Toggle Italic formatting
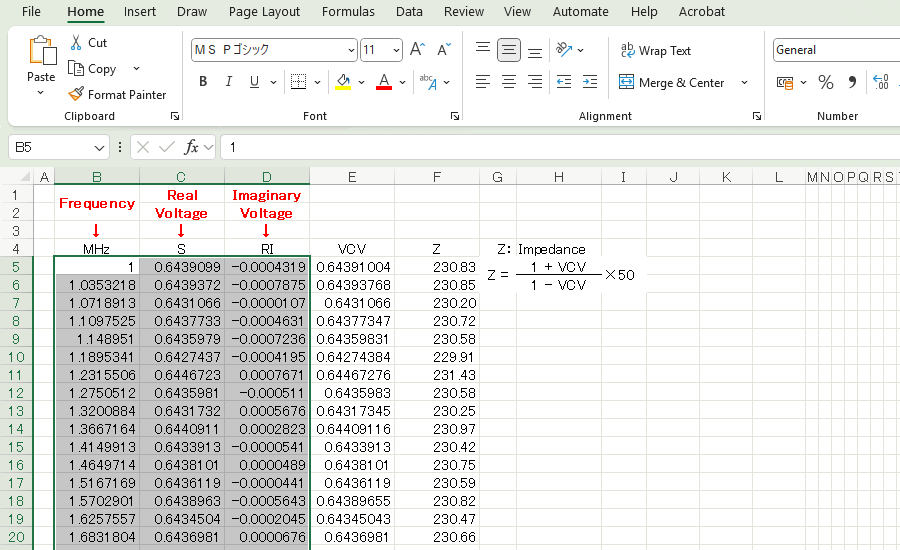 (x=228, y=82)
